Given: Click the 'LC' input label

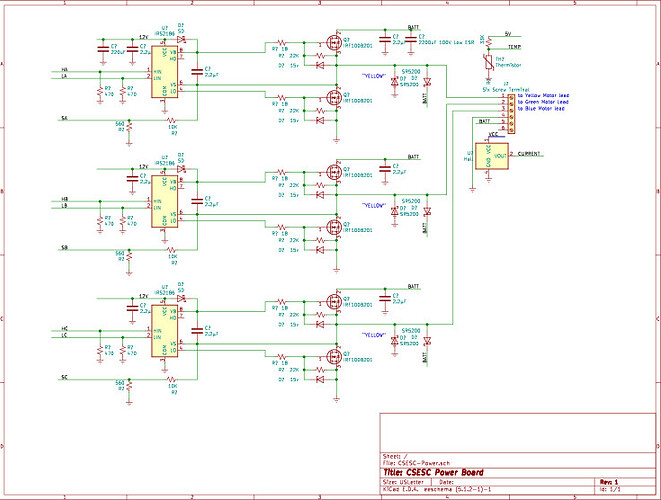Looking at the screenshot, I should click(64, 335).
